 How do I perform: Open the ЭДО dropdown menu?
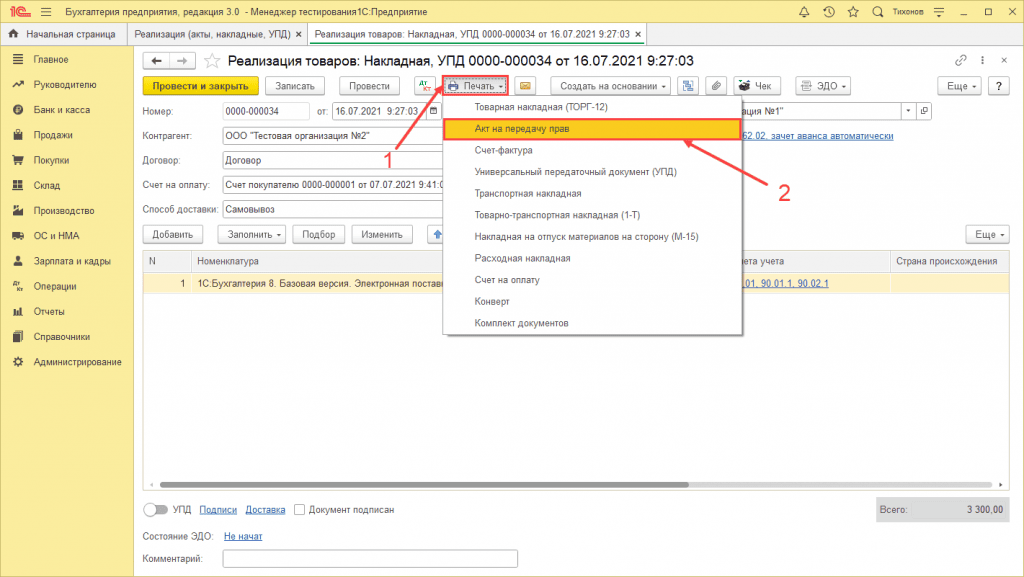tap(823, 86)
